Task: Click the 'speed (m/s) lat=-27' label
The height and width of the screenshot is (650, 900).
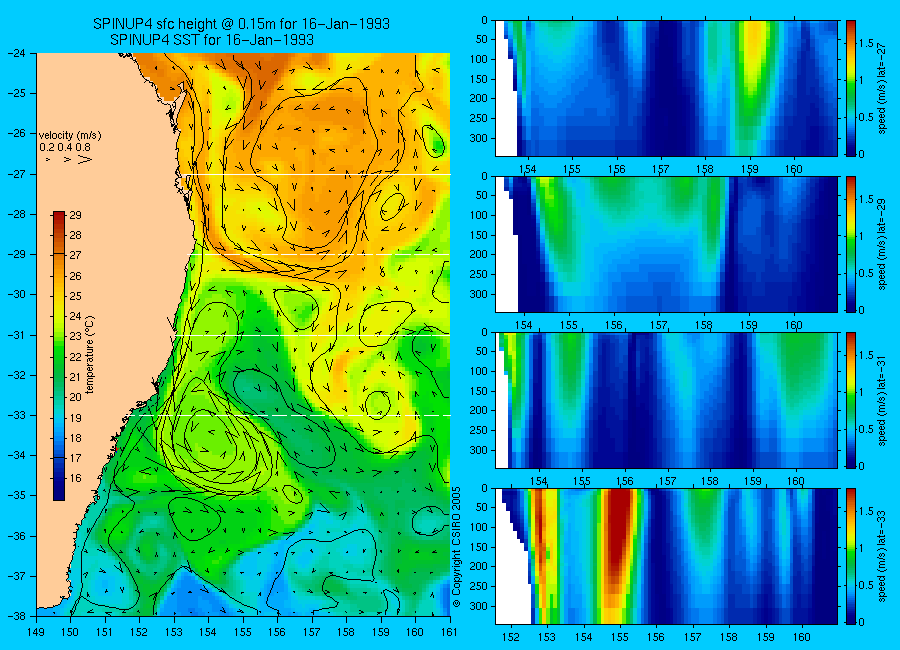Action: 882,88
